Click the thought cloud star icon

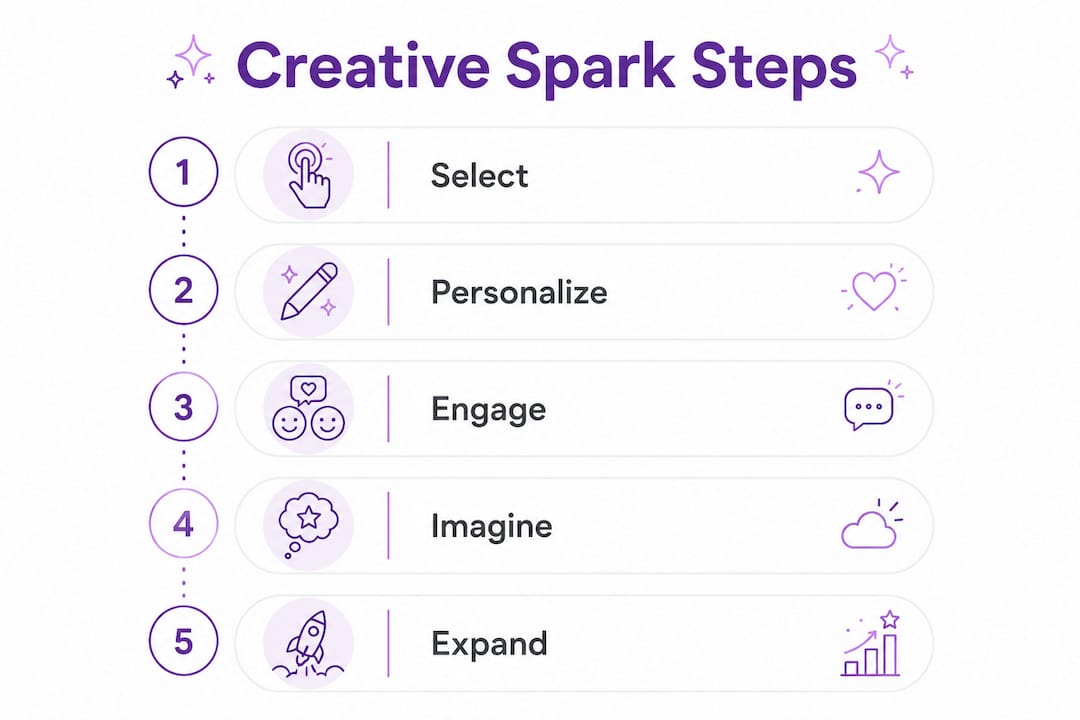click(x=308, y=525)
